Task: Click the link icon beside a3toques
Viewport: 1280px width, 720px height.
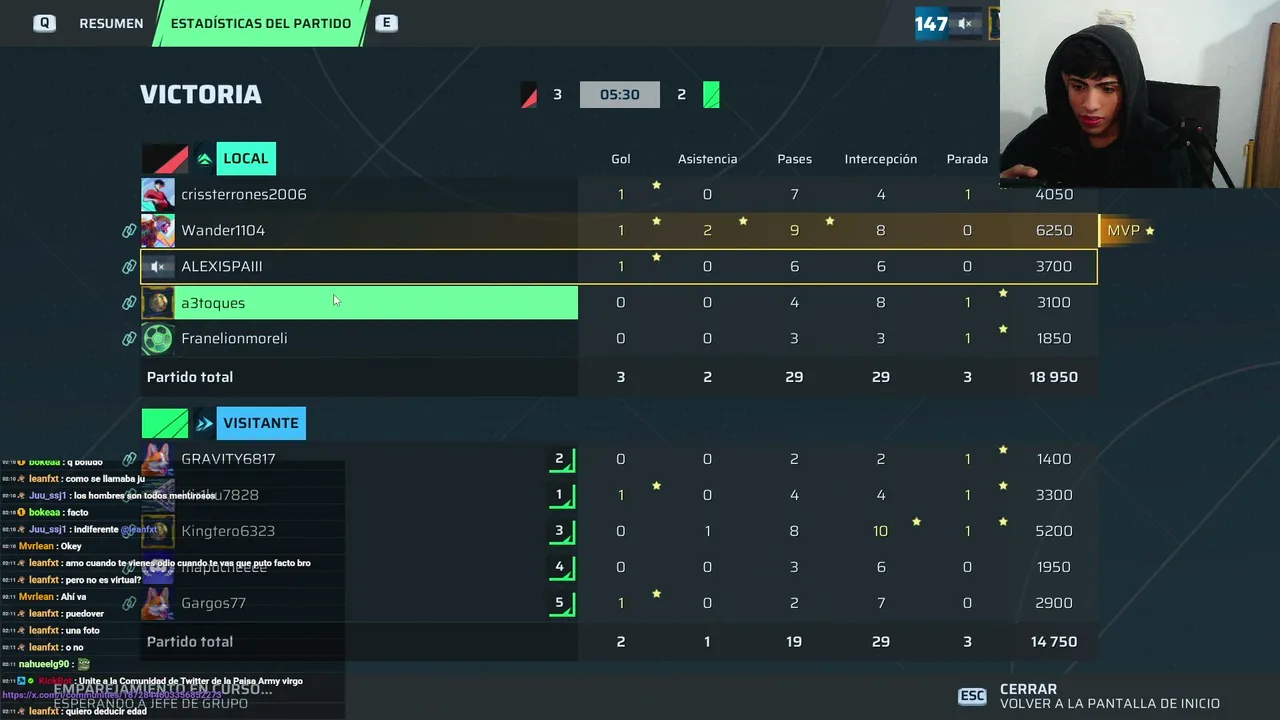Action: (129, 303)
